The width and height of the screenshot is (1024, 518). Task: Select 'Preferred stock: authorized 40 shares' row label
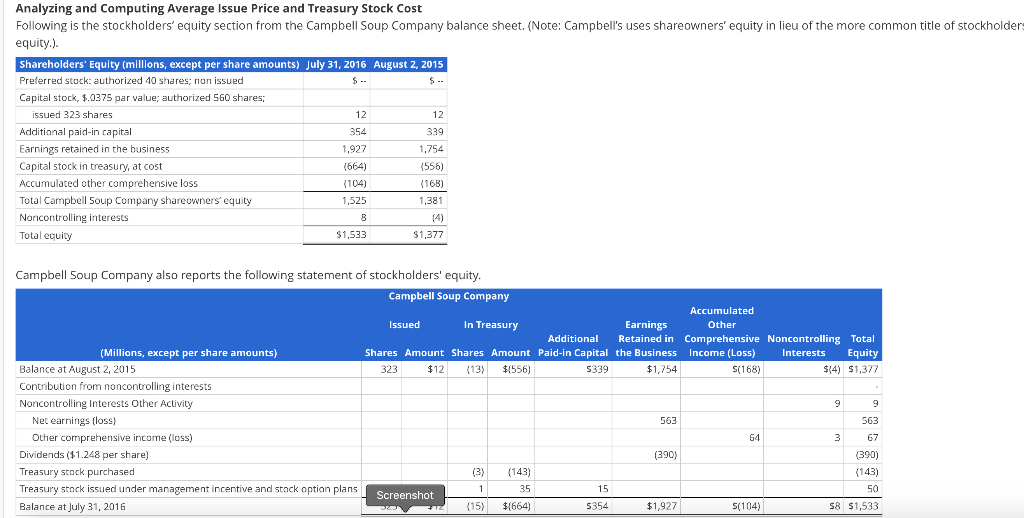131,80
